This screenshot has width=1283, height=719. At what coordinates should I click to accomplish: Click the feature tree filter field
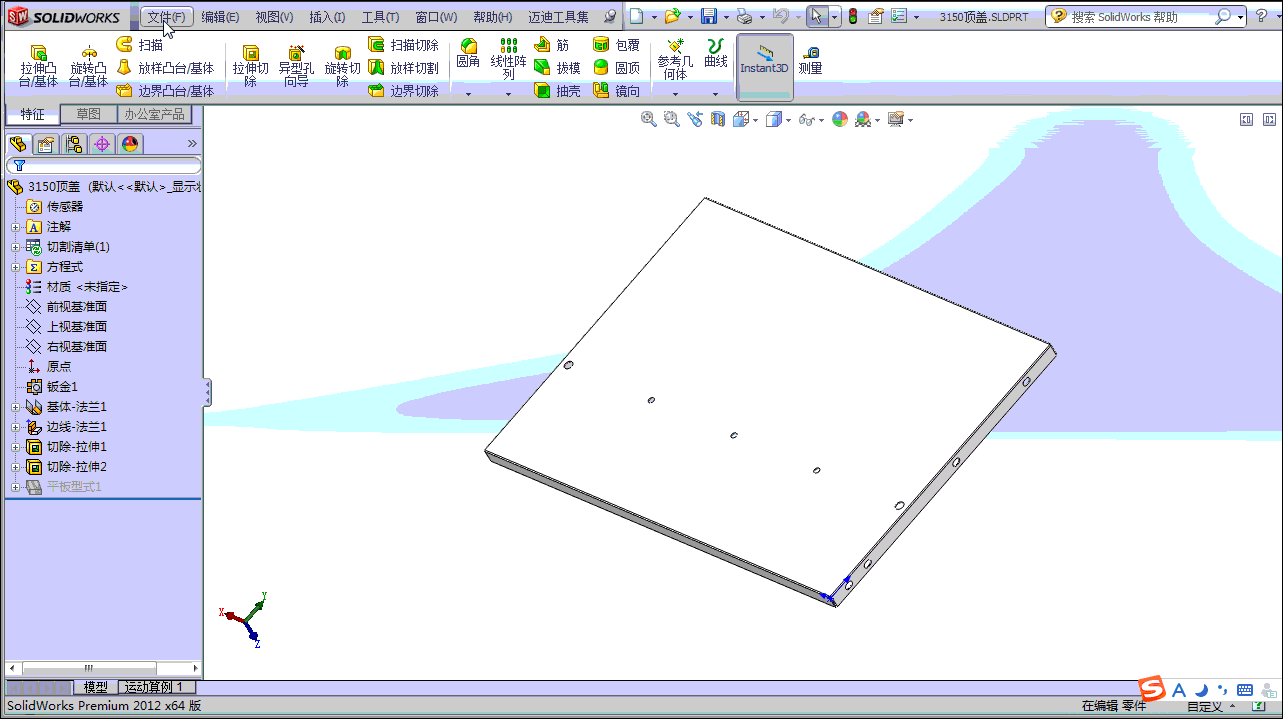pyautogui.click(x=104, y=165)
